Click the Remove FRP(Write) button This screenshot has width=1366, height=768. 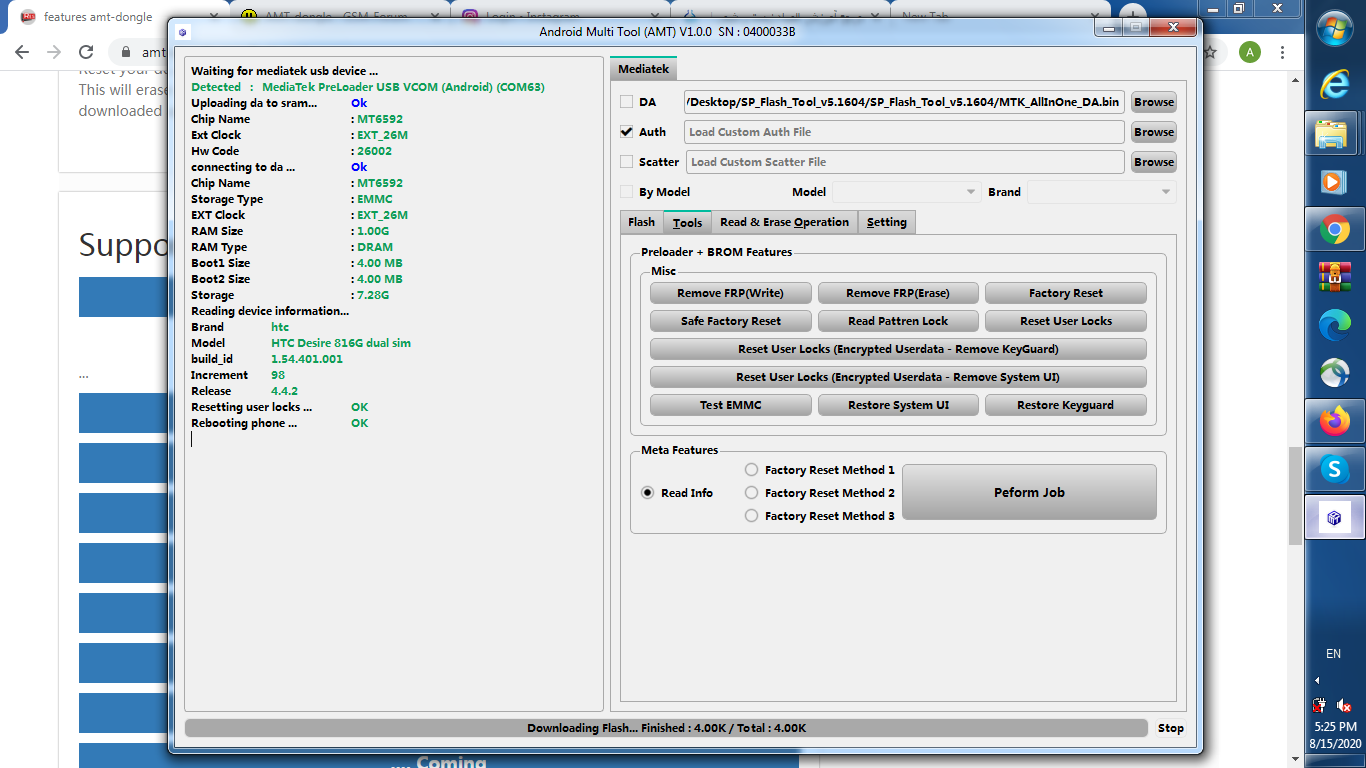(x=730, y=293)
